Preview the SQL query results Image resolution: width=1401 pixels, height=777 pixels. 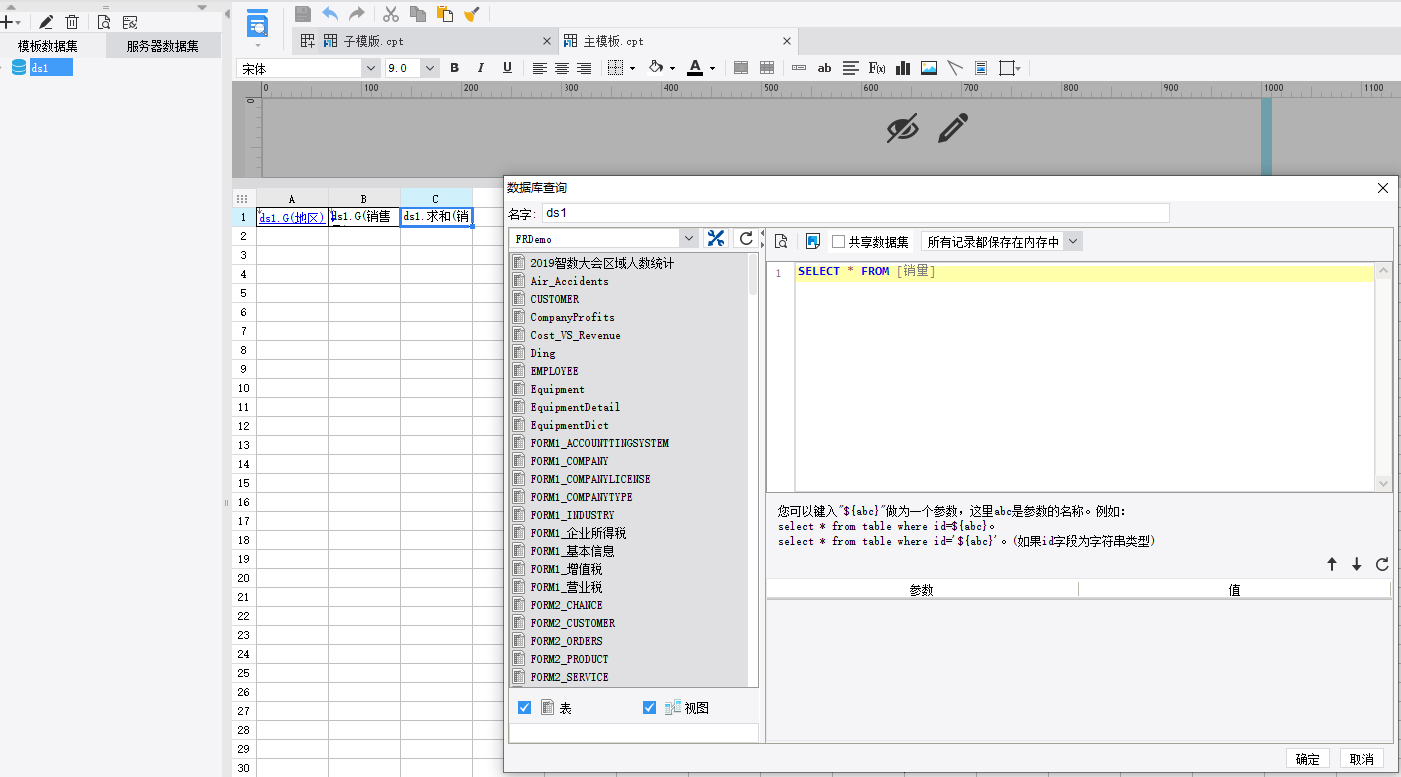[781, 241]
